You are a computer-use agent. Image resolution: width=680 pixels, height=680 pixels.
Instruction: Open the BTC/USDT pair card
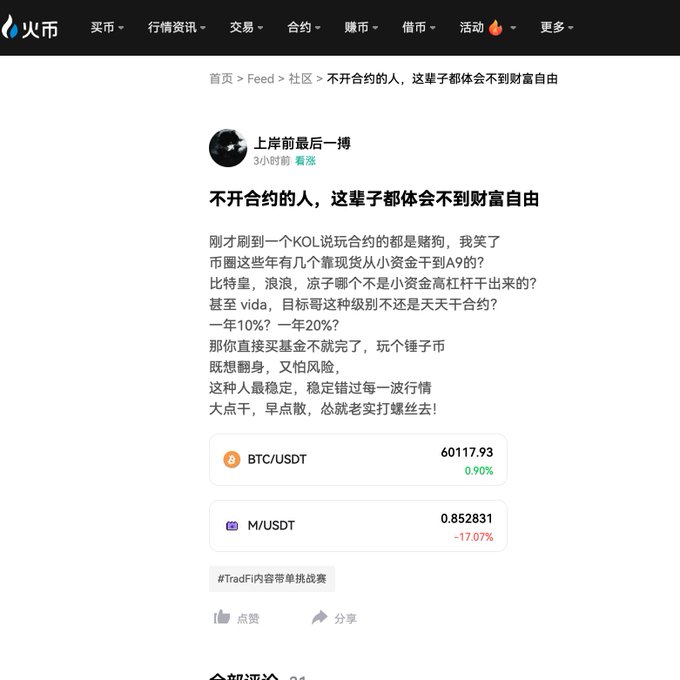point(358,460)
